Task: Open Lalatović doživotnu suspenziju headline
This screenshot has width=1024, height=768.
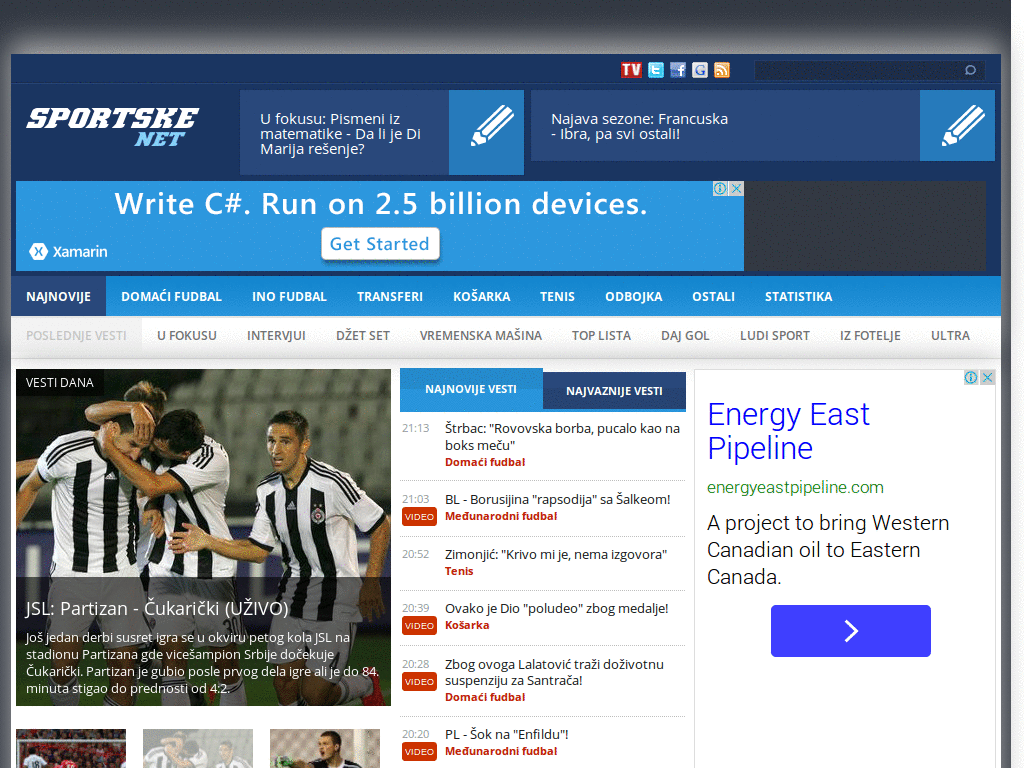Action: pyautogui.click(x=554, y=673)
